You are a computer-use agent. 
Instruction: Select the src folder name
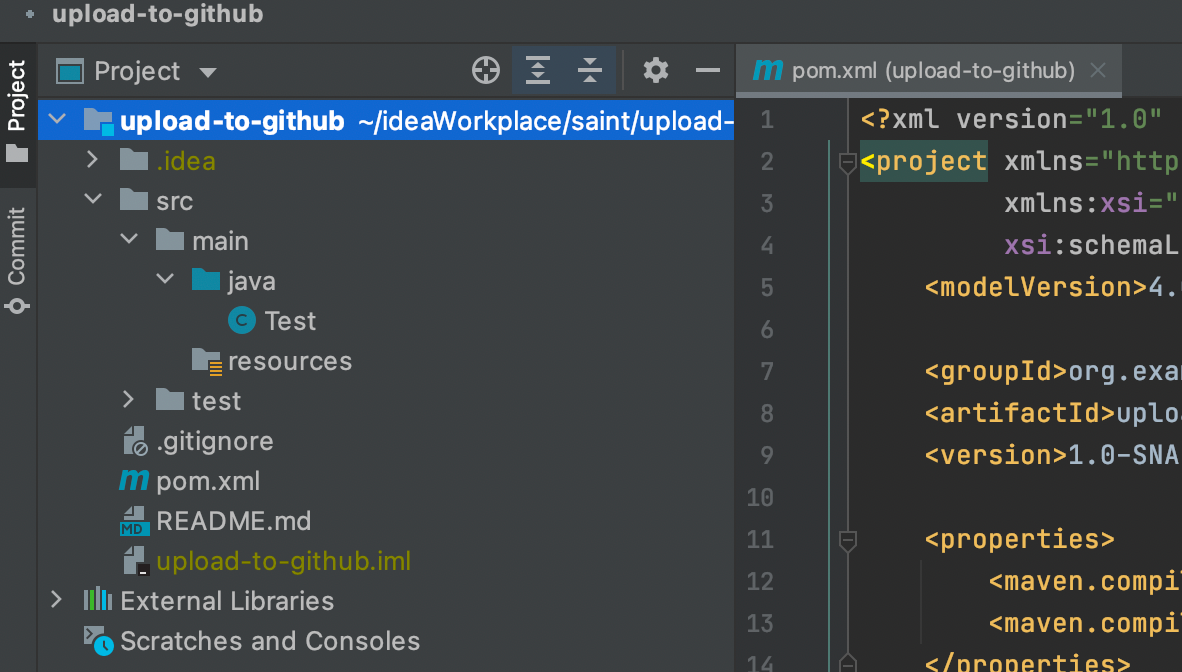click(174, 201)
